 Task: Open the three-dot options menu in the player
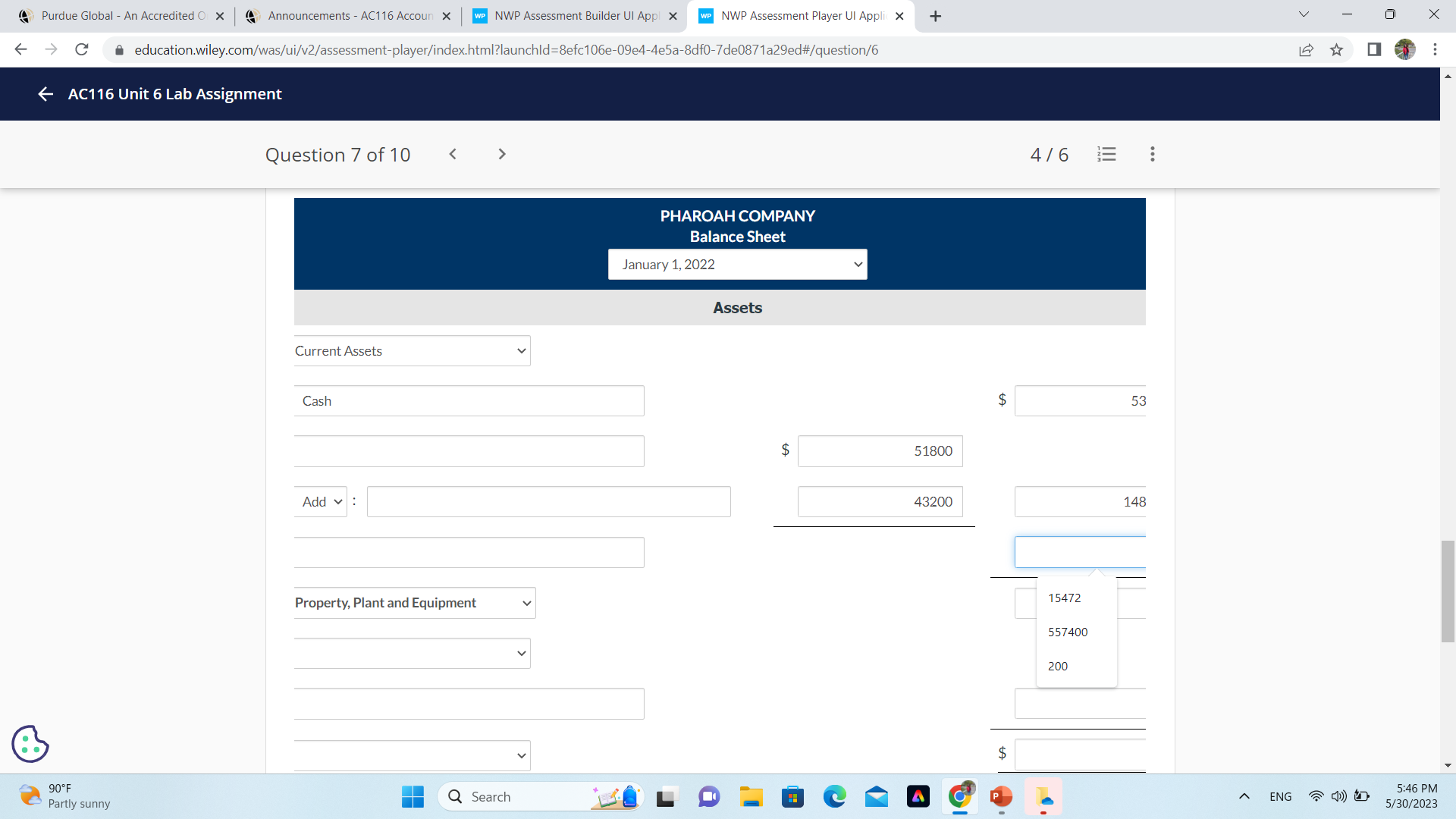pyautogui.click(x=1152, y=154)
